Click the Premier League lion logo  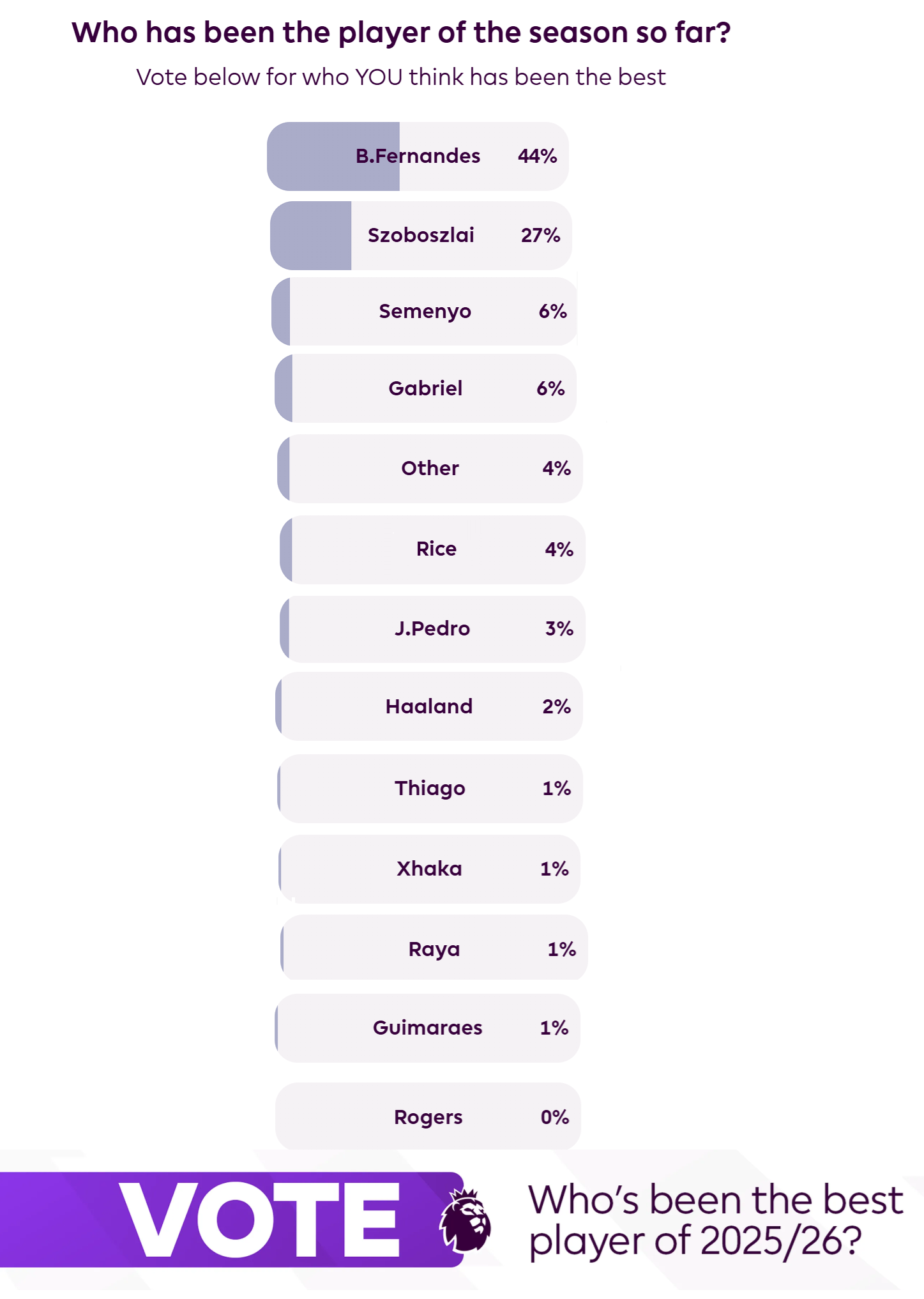(x=466, y=1220)
